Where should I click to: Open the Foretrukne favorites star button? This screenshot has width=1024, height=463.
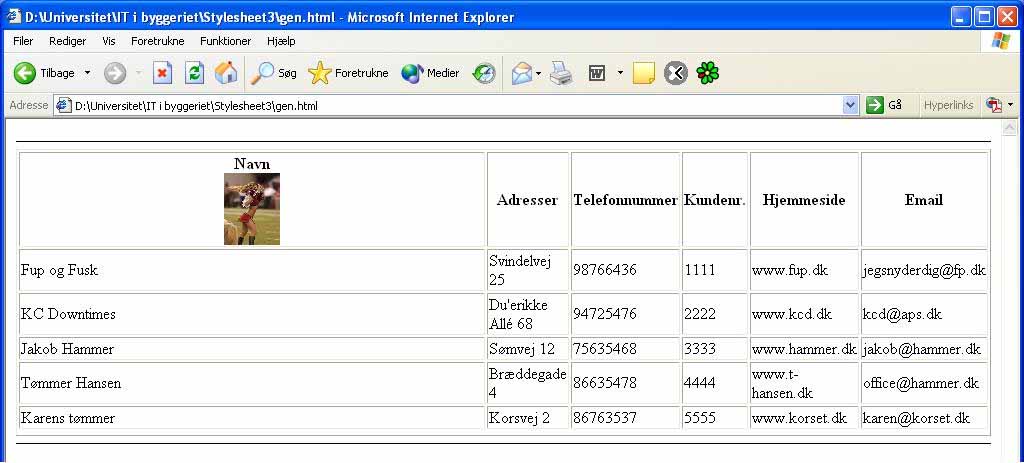point(348,73)
